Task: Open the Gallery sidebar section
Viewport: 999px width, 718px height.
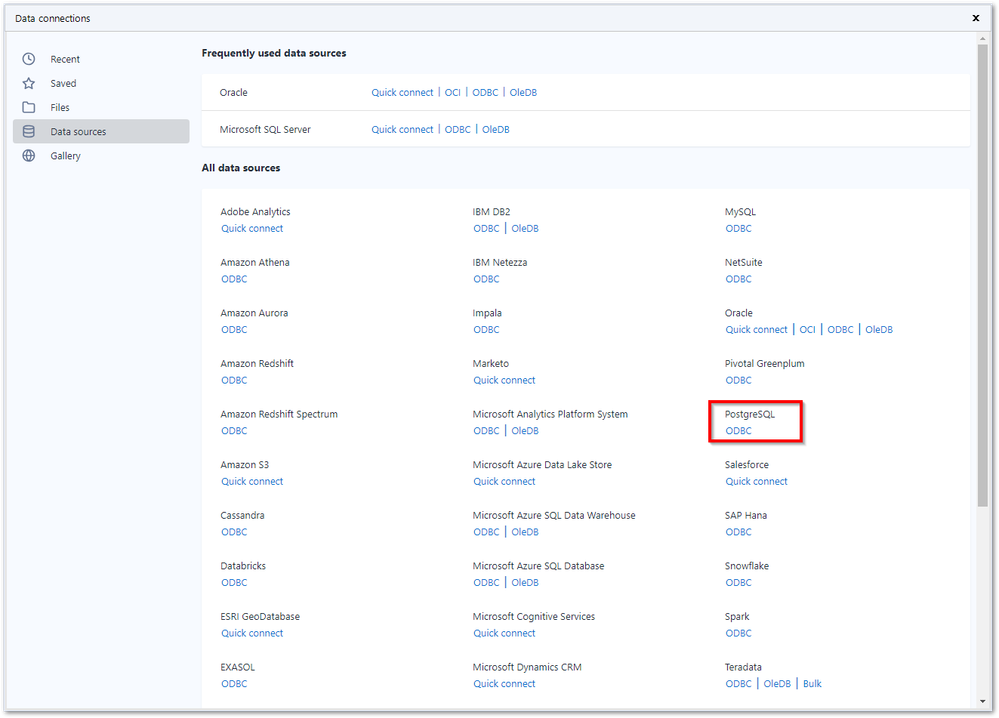Action: 65,156
